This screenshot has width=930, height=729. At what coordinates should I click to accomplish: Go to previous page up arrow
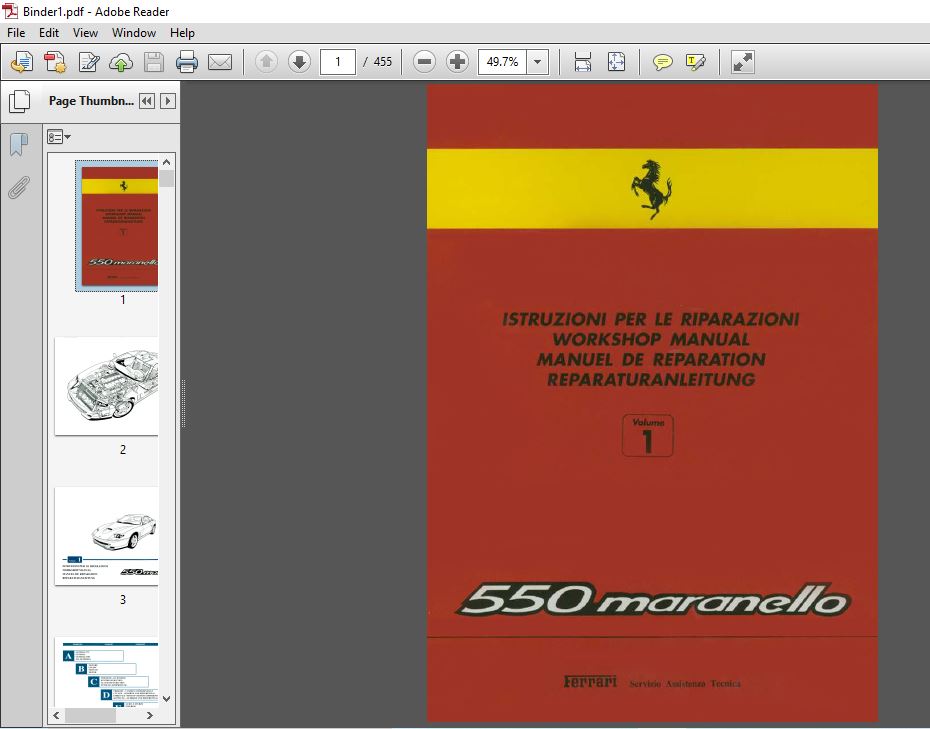coord(266,62)
